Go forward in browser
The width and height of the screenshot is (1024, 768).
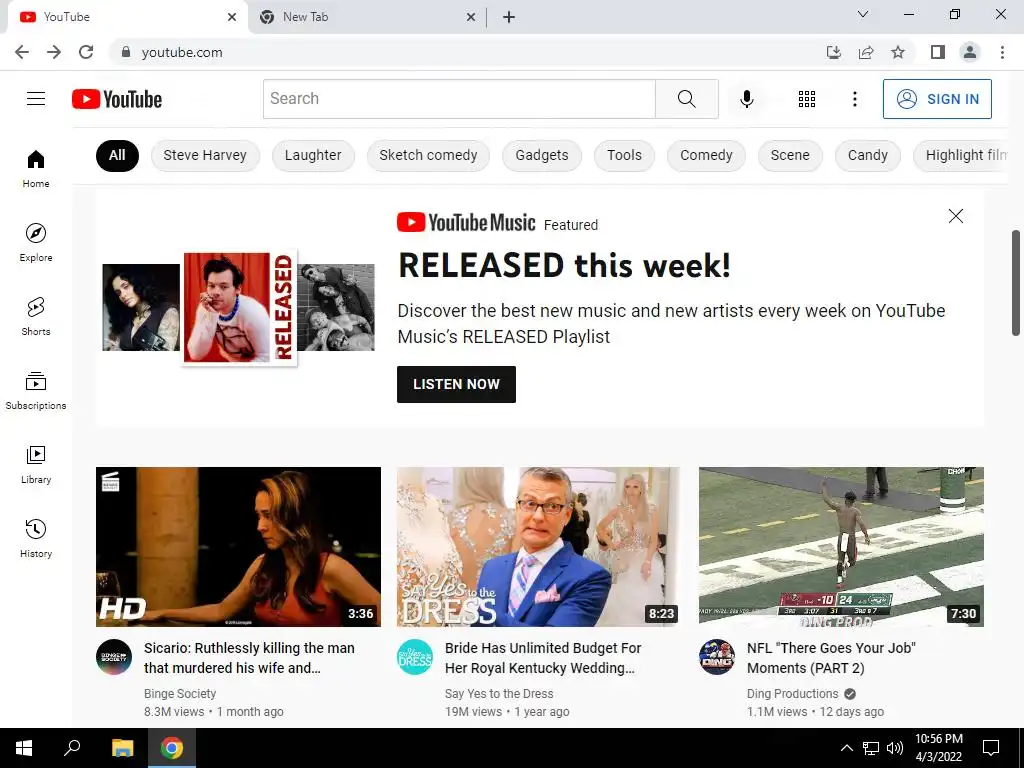pyautogui.click(x=54, y=52)
